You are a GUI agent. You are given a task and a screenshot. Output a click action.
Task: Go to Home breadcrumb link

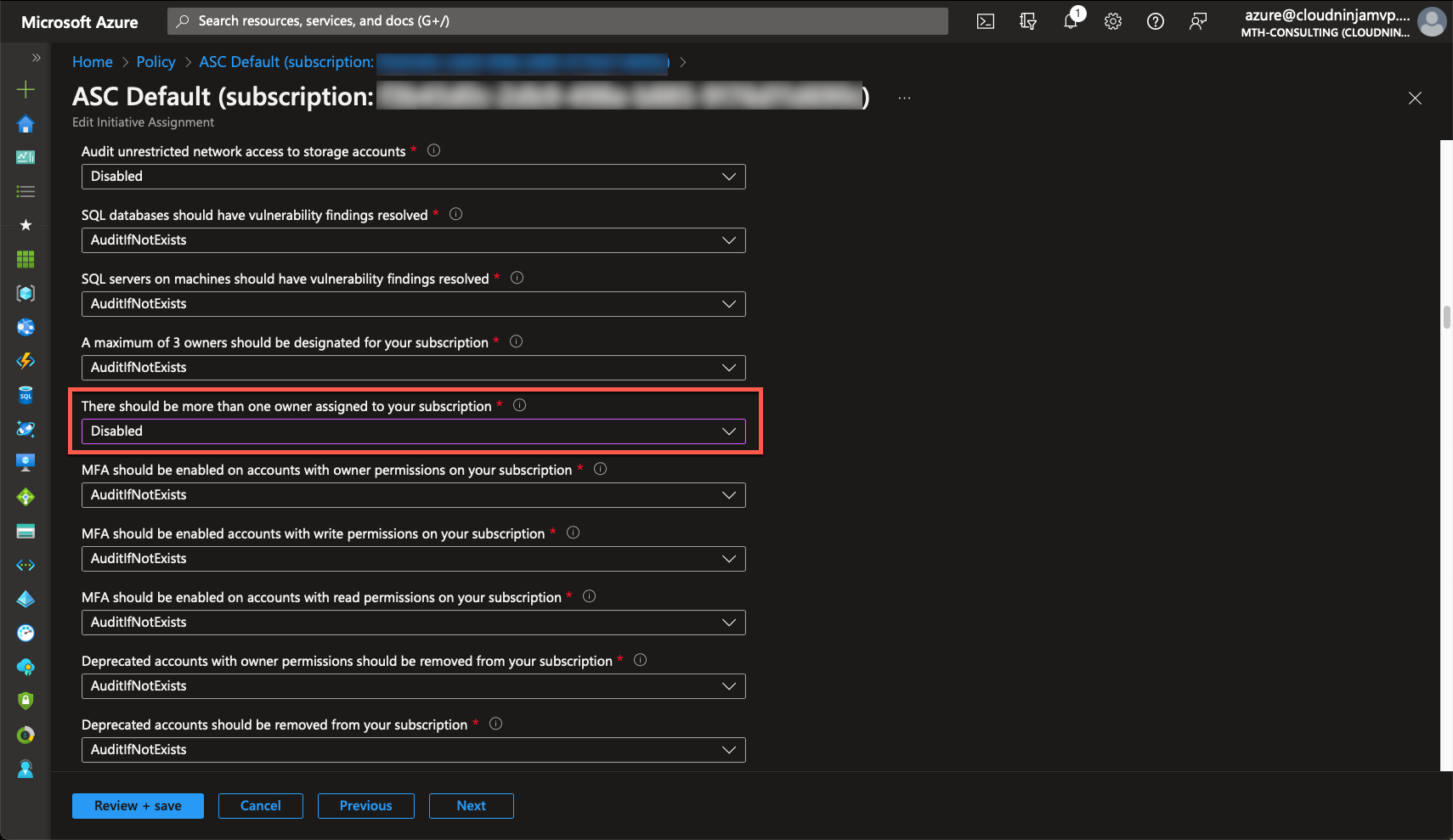(93, 62)
